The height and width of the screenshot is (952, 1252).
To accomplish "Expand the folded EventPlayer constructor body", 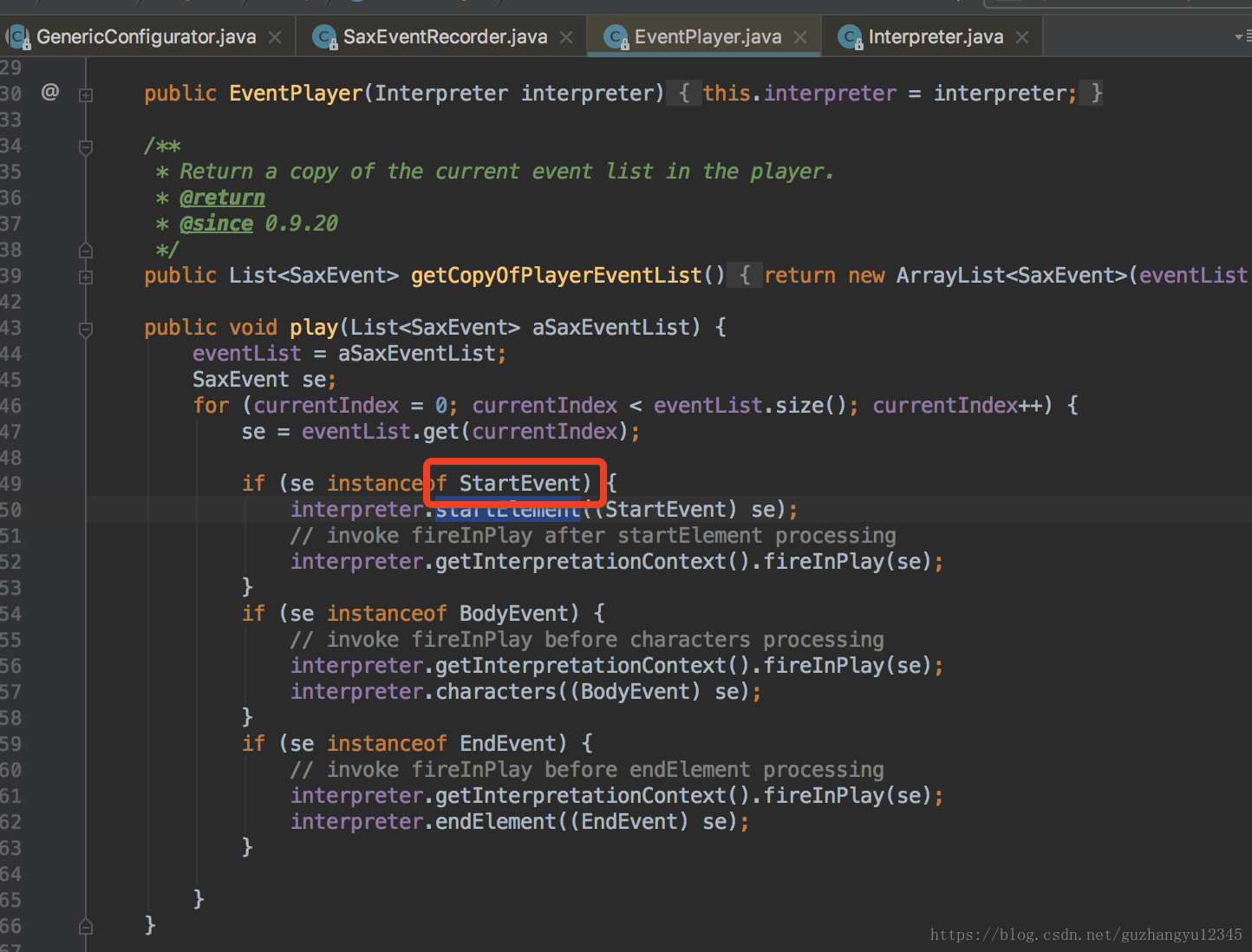I will tap(86, 95).
